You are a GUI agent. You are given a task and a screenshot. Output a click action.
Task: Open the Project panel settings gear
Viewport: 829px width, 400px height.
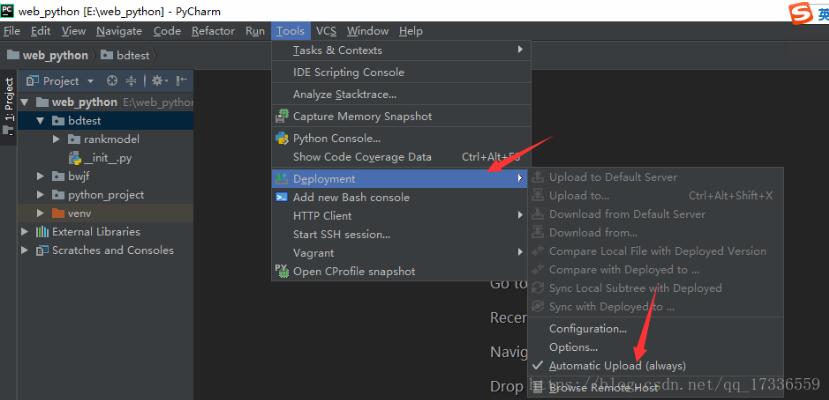pyautogui.click(x=158, y=81)
